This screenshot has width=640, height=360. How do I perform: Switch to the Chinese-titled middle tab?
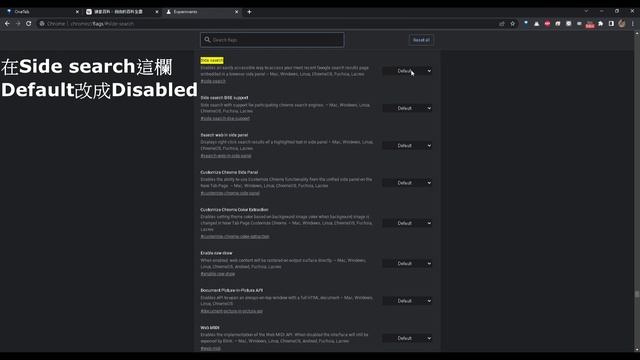(122, 12)
